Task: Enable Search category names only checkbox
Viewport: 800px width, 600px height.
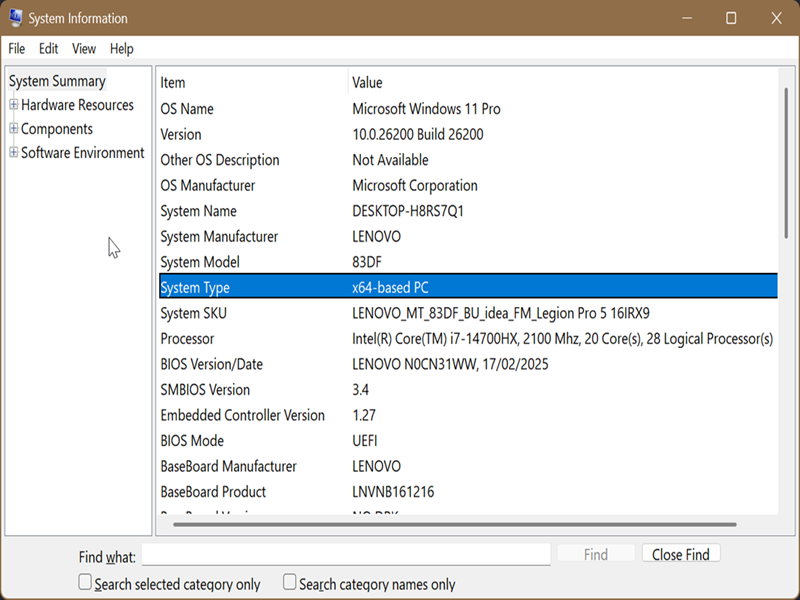Action: point(289,582)
